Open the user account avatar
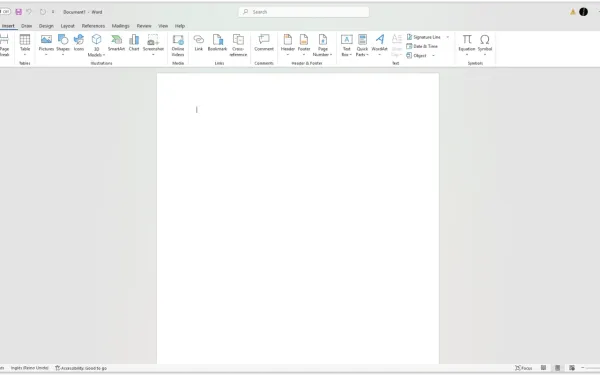Viewport: 600px width, 375px height. [x=583, y=12]
